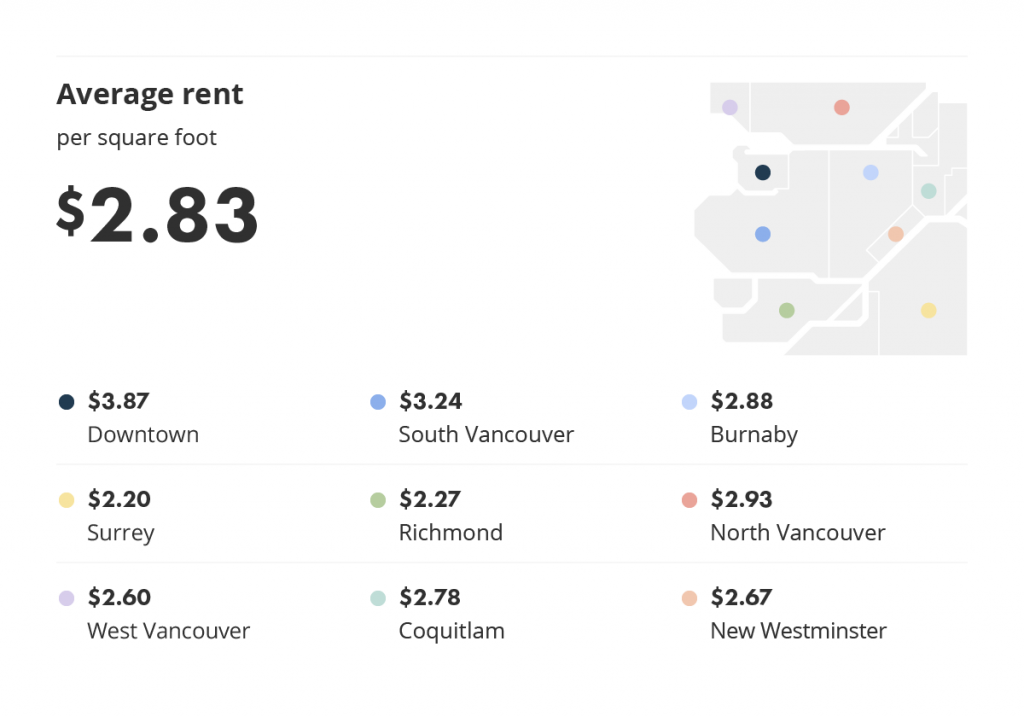
Task: Click the Coquitlam $2.78 price
Action: [x=430, y=597]
